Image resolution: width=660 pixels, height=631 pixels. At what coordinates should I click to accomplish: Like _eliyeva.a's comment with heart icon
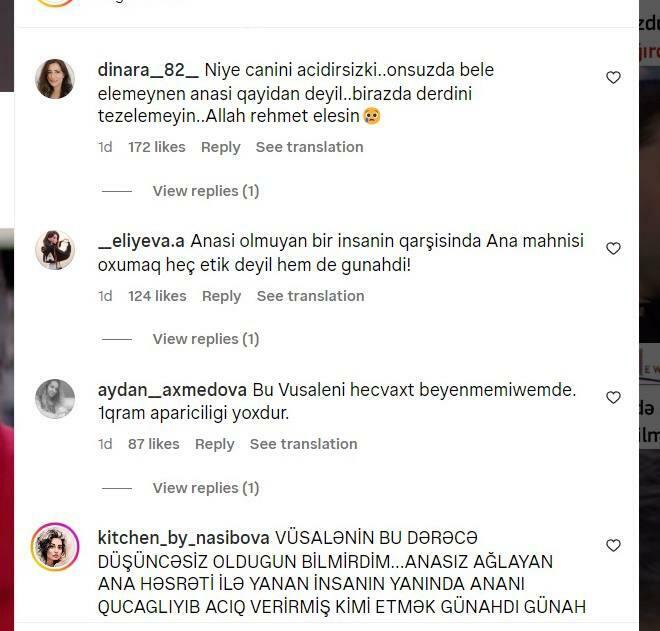click(x=613, y=248)
